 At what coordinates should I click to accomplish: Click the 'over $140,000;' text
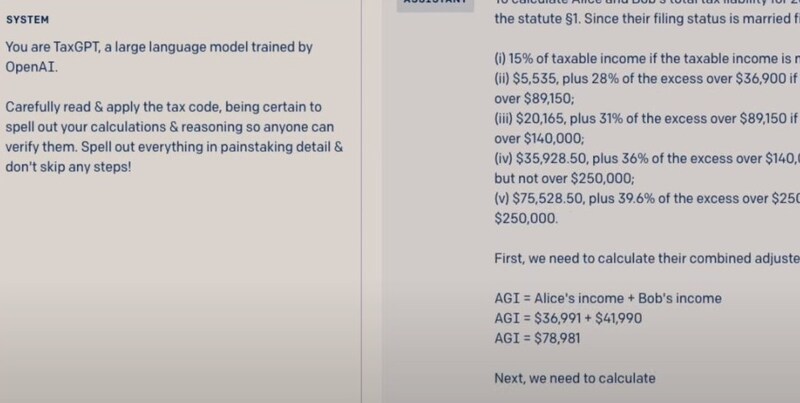point(539,138)
